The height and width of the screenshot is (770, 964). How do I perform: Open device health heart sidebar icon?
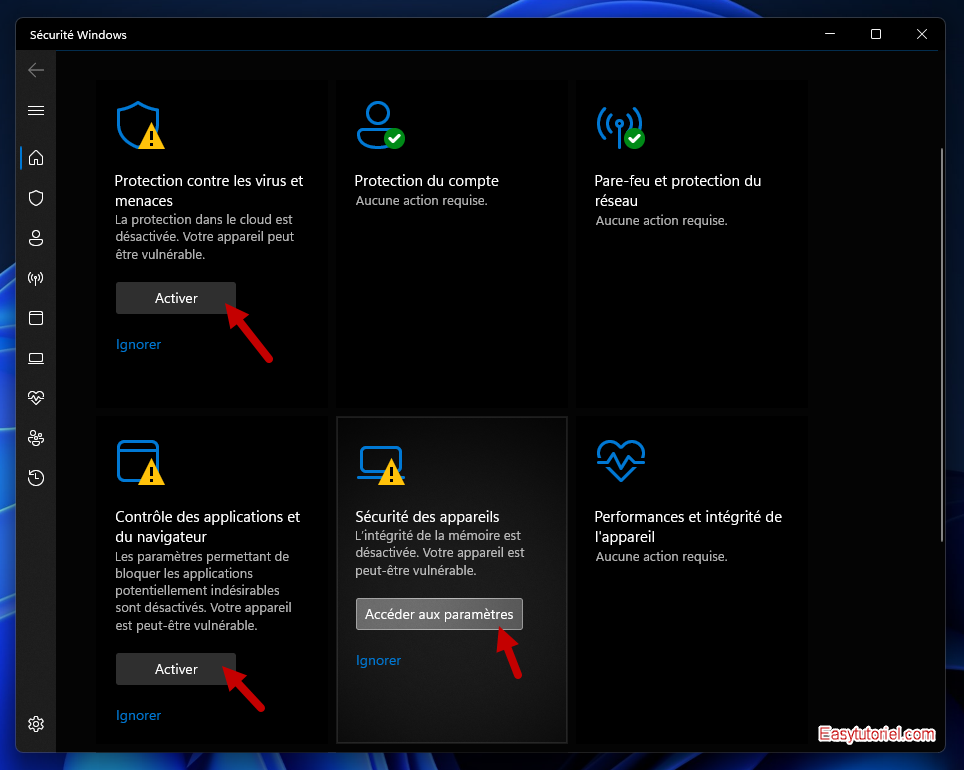click(36, 398)
